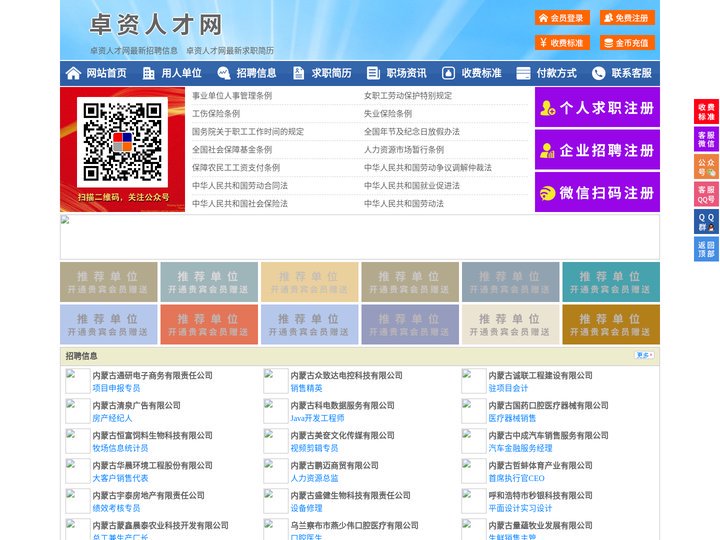
Task: Open the 牧场信息统计员 job link
Action: [120, 448]
